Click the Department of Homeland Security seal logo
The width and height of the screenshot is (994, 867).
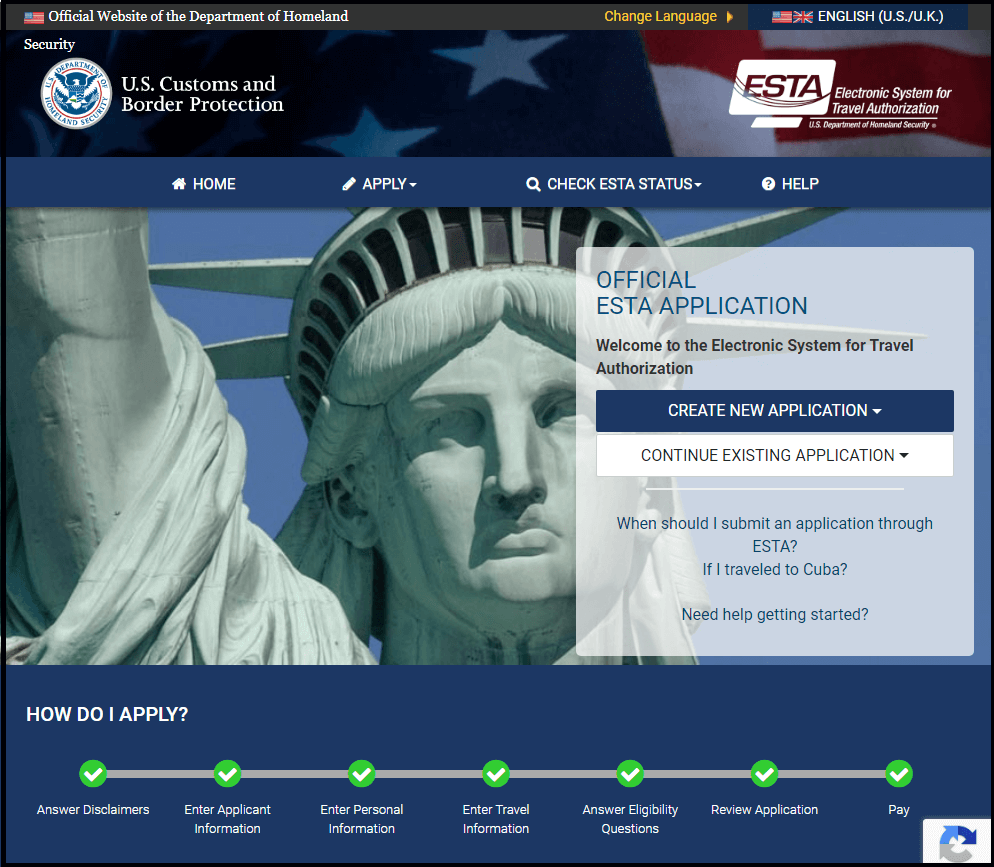pyautogui.click(x=77, y=93)
